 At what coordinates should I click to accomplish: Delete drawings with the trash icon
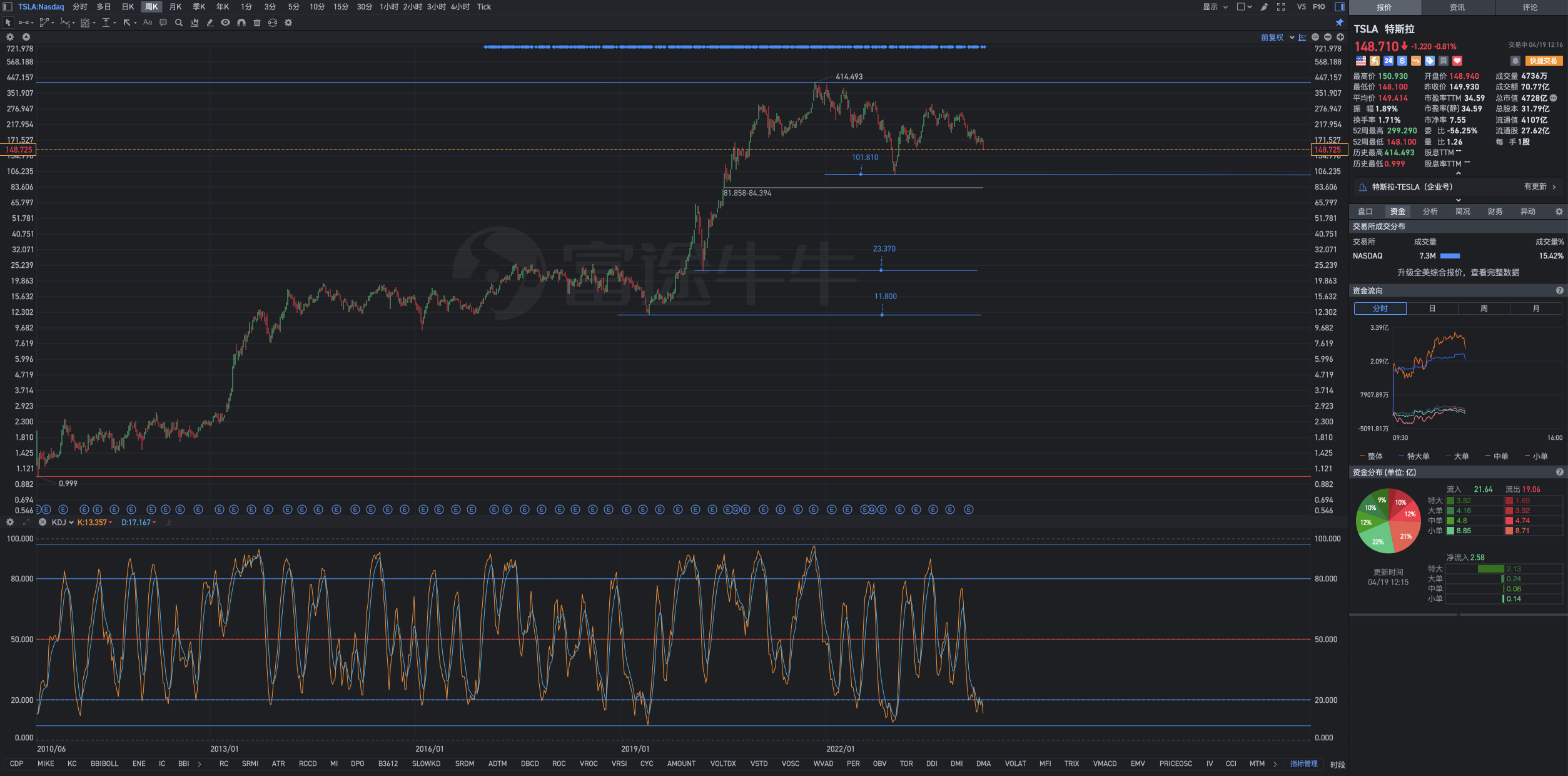257,23
